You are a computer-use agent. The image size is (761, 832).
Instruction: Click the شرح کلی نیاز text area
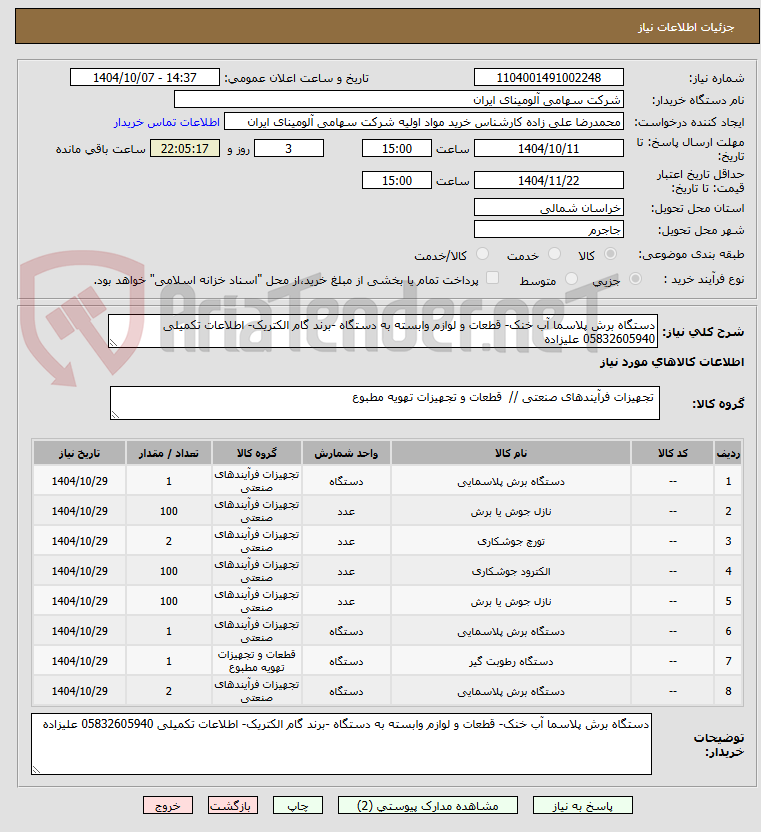pyautogui.click(x=383, y=332)
